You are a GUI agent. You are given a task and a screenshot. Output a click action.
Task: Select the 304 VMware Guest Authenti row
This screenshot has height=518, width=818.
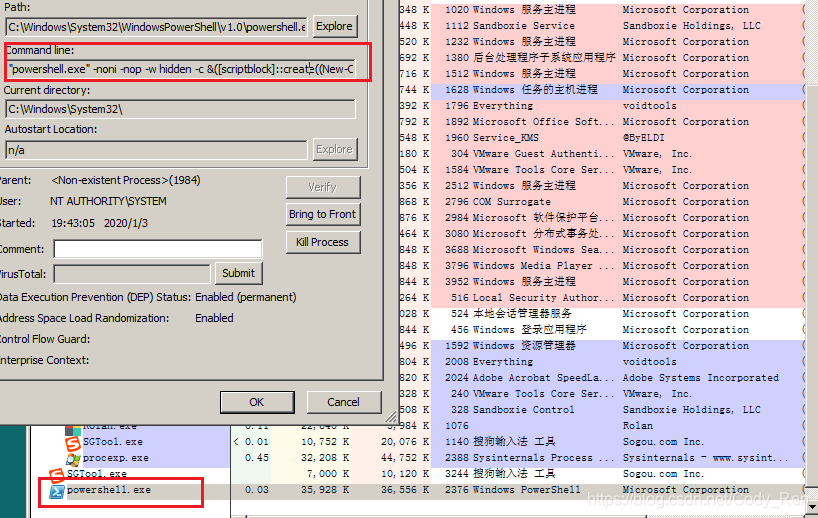coord(602,154)
